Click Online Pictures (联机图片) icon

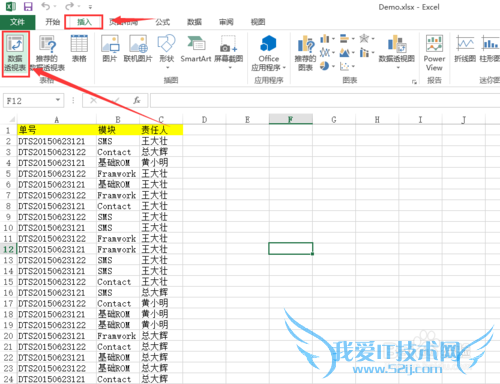[x=138, y=49]
